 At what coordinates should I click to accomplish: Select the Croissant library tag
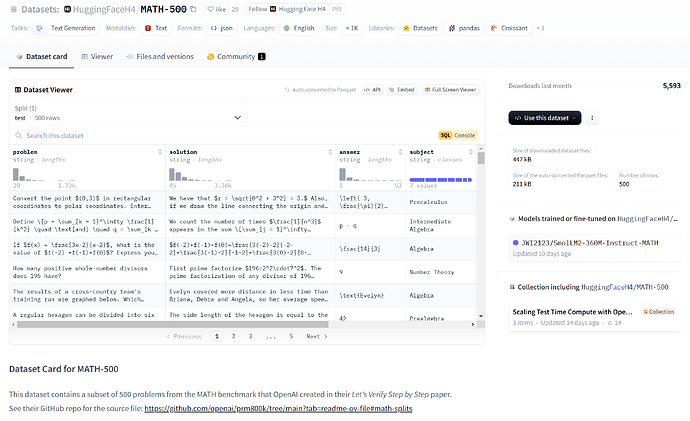[x=514, y=28]
